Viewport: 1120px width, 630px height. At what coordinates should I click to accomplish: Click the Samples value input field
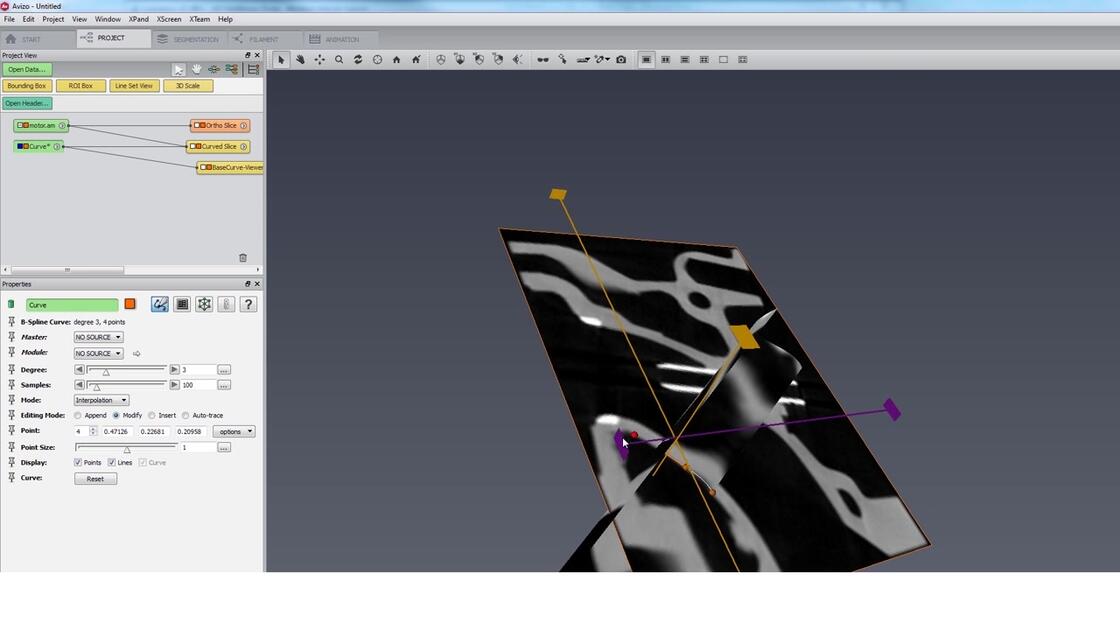198,386
